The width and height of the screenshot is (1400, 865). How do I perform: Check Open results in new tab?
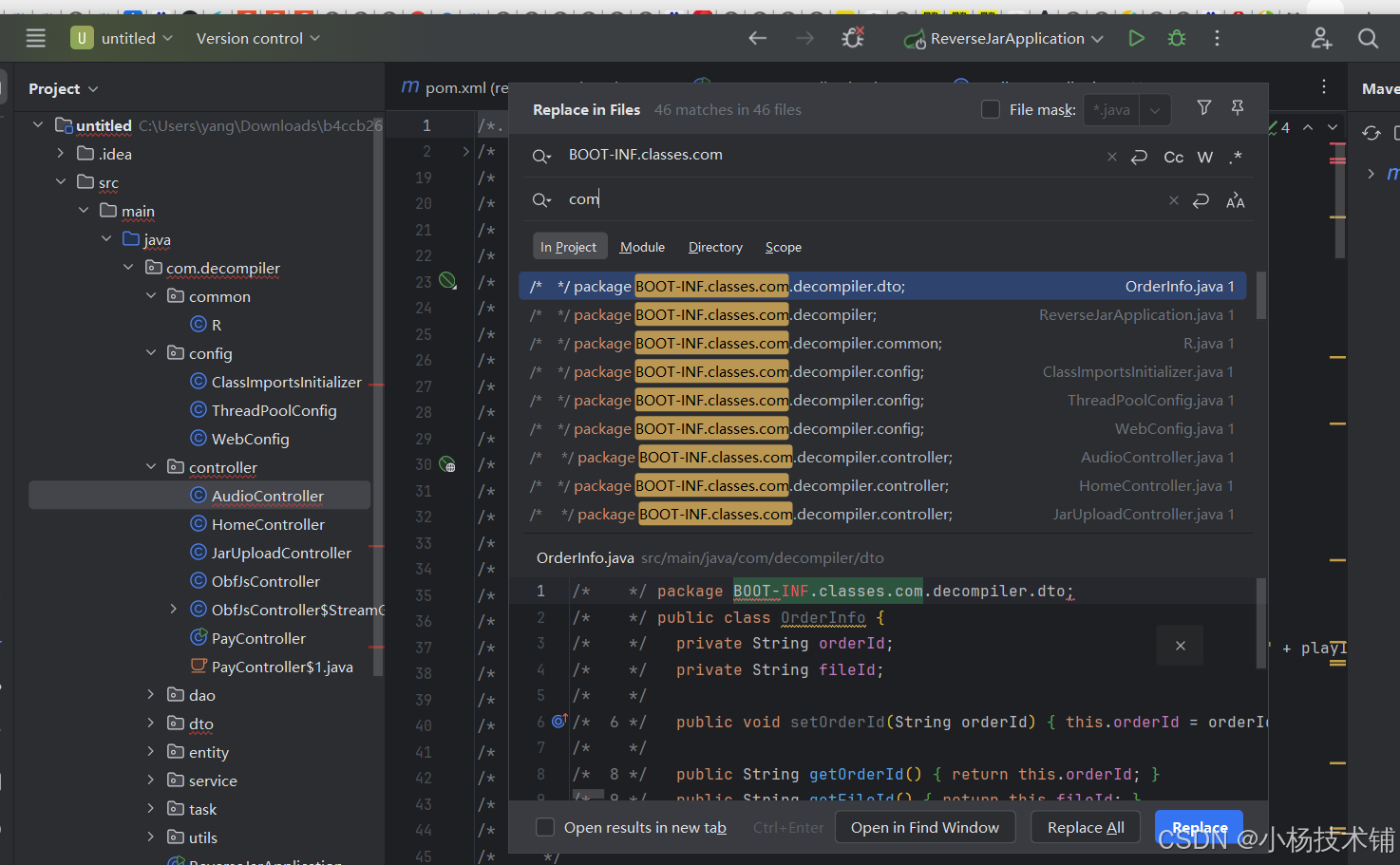545,827
